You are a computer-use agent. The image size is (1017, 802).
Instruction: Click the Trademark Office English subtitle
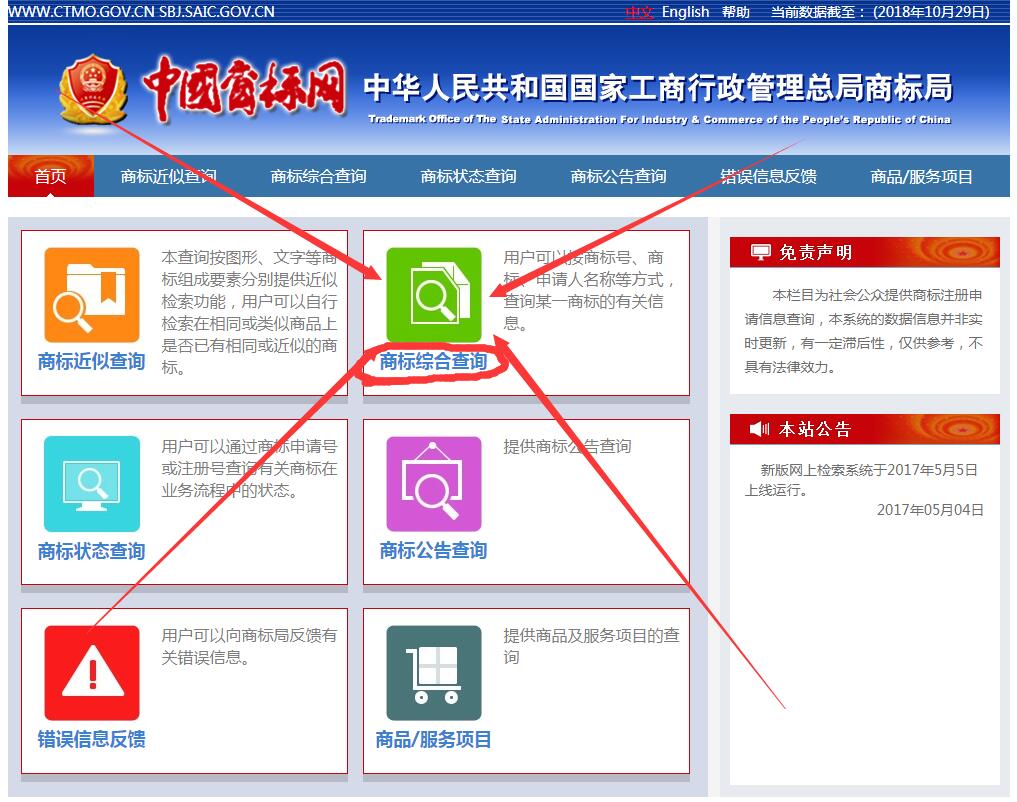(x=660, y=119)
